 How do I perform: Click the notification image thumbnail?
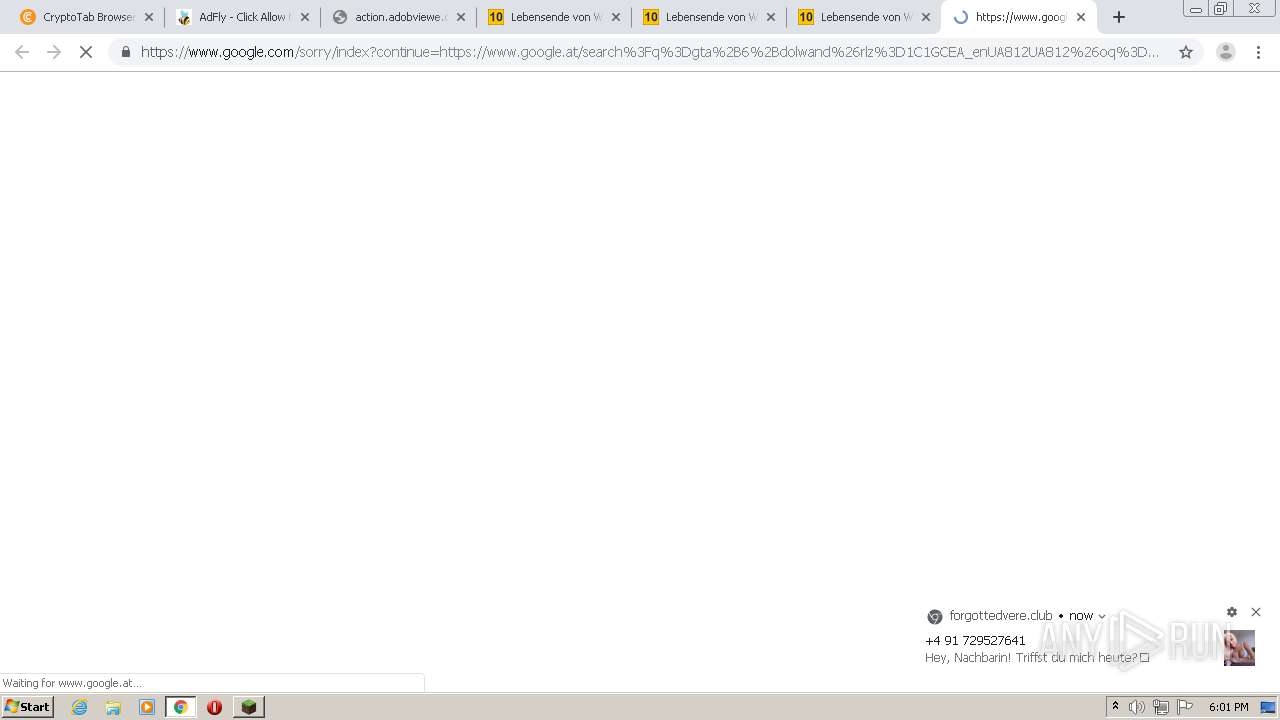click(x=1239, y=648)
